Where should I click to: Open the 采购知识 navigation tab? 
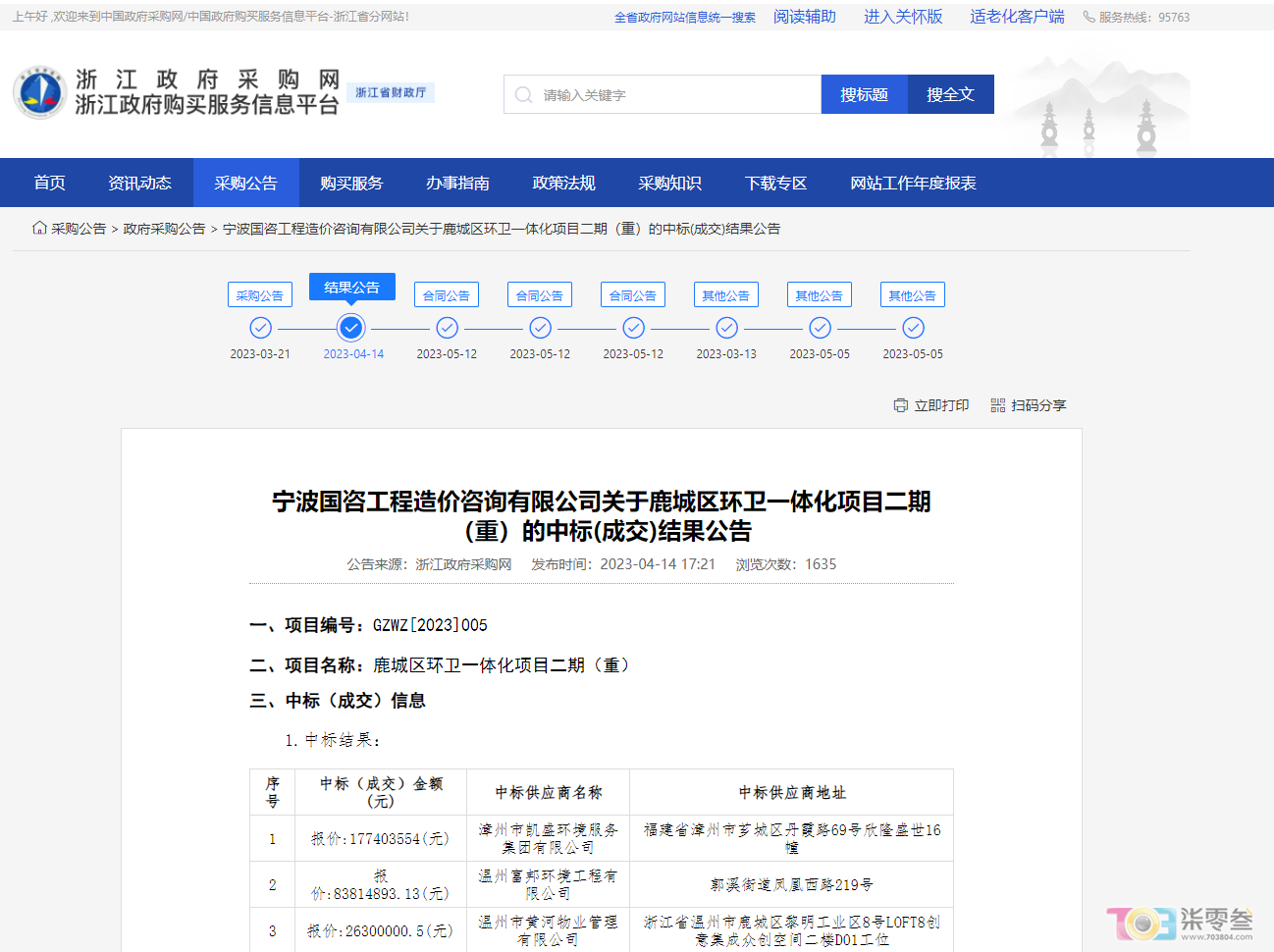(669, 183)
